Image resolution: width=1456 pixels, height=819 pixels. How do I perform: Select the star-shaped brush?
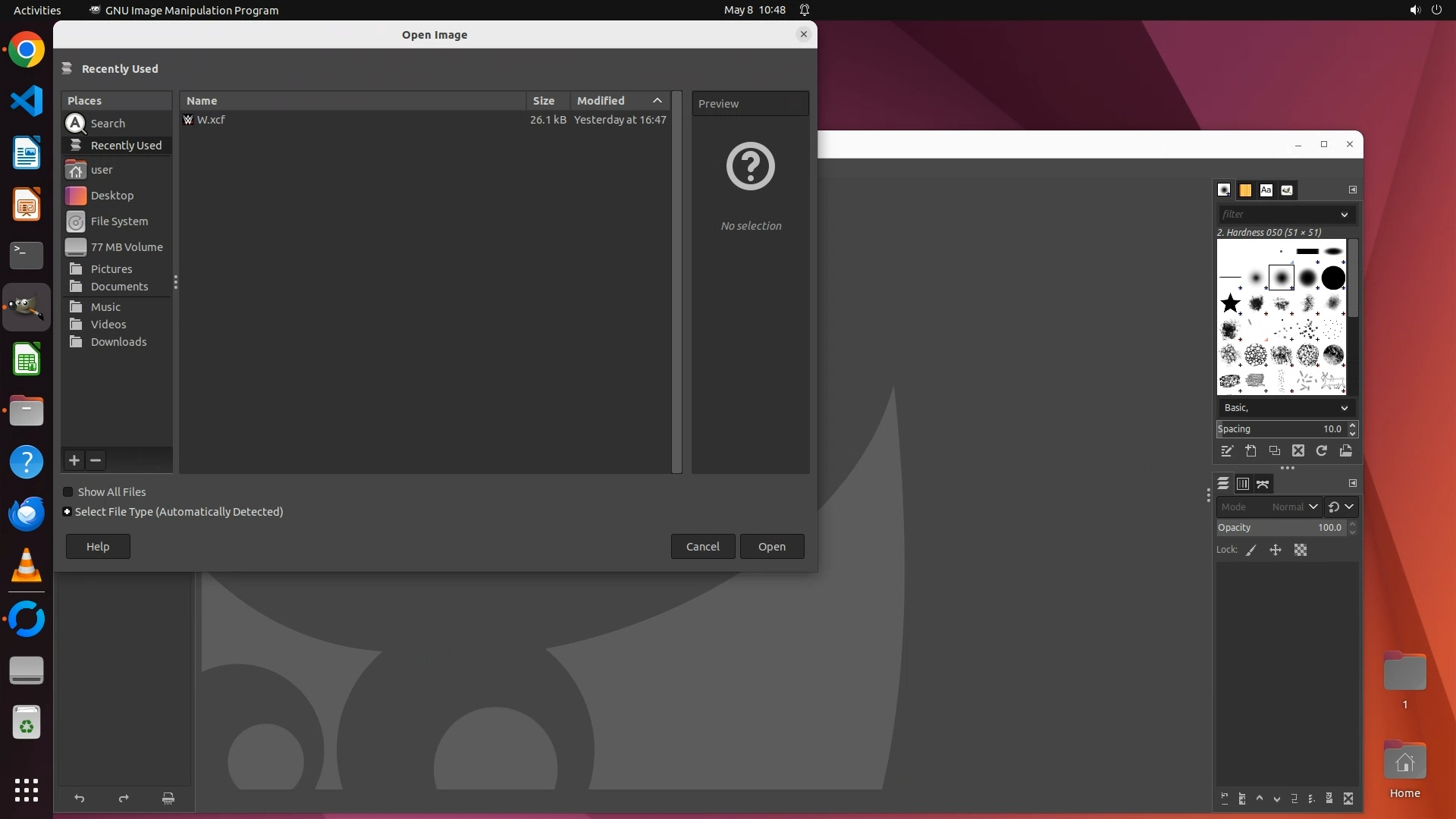(x=1230, y=304)
